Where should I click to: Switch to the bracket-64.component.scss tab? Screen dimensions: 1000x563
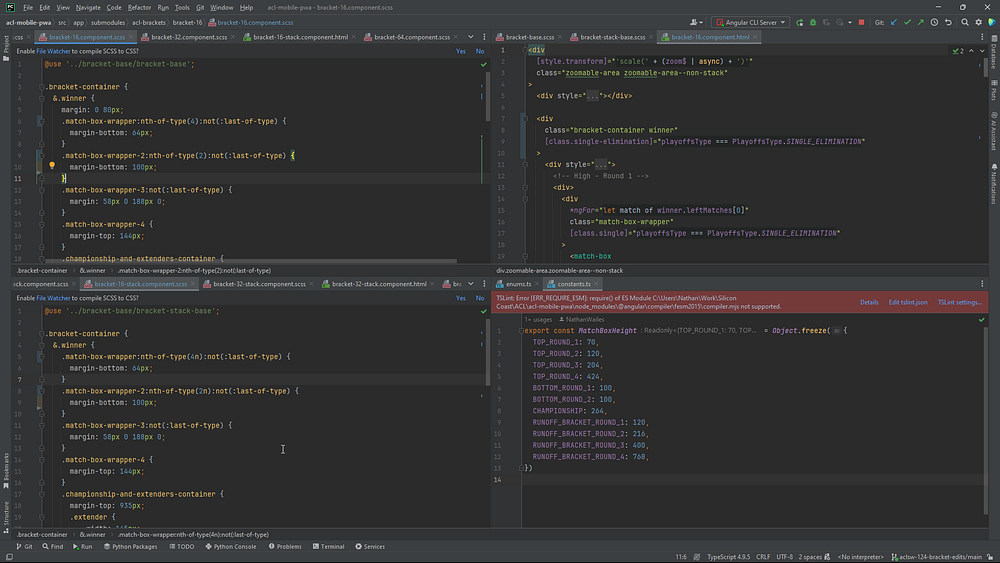point(410,37)
